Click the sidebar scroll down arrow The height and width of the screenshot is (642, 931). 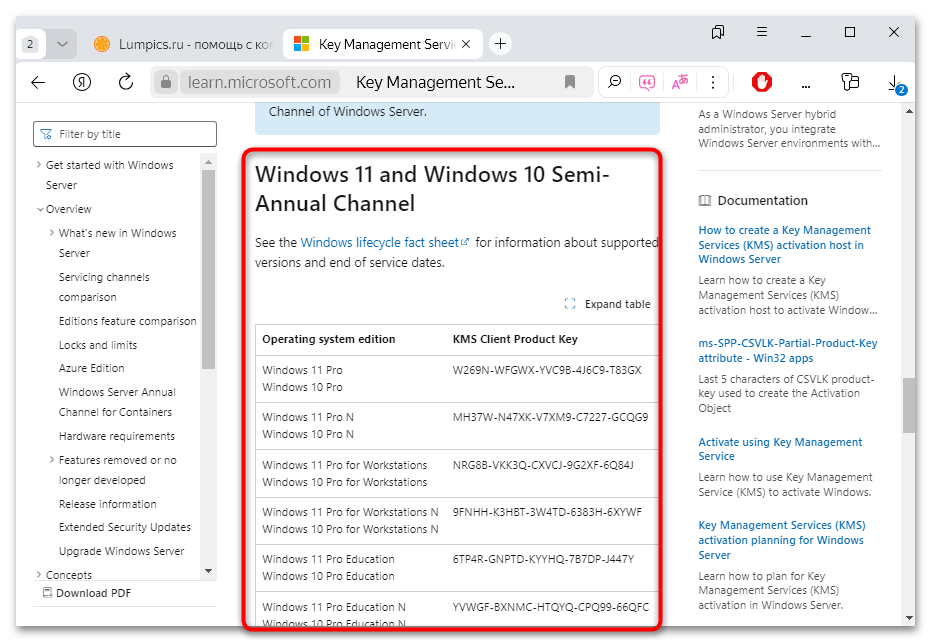point(208,571)
